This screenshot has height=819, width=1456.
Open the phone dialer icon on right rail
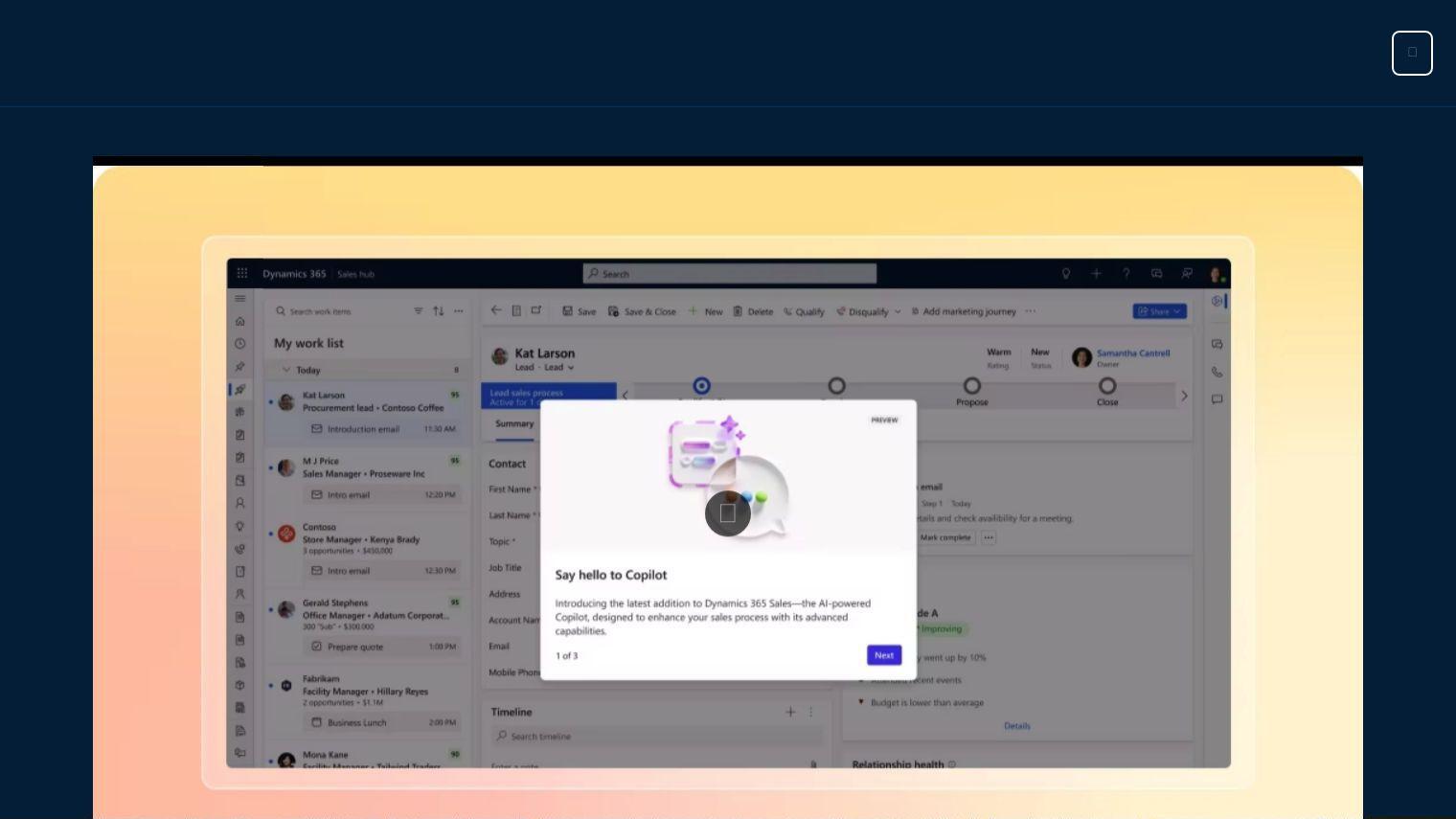[x=1217, y=372]
